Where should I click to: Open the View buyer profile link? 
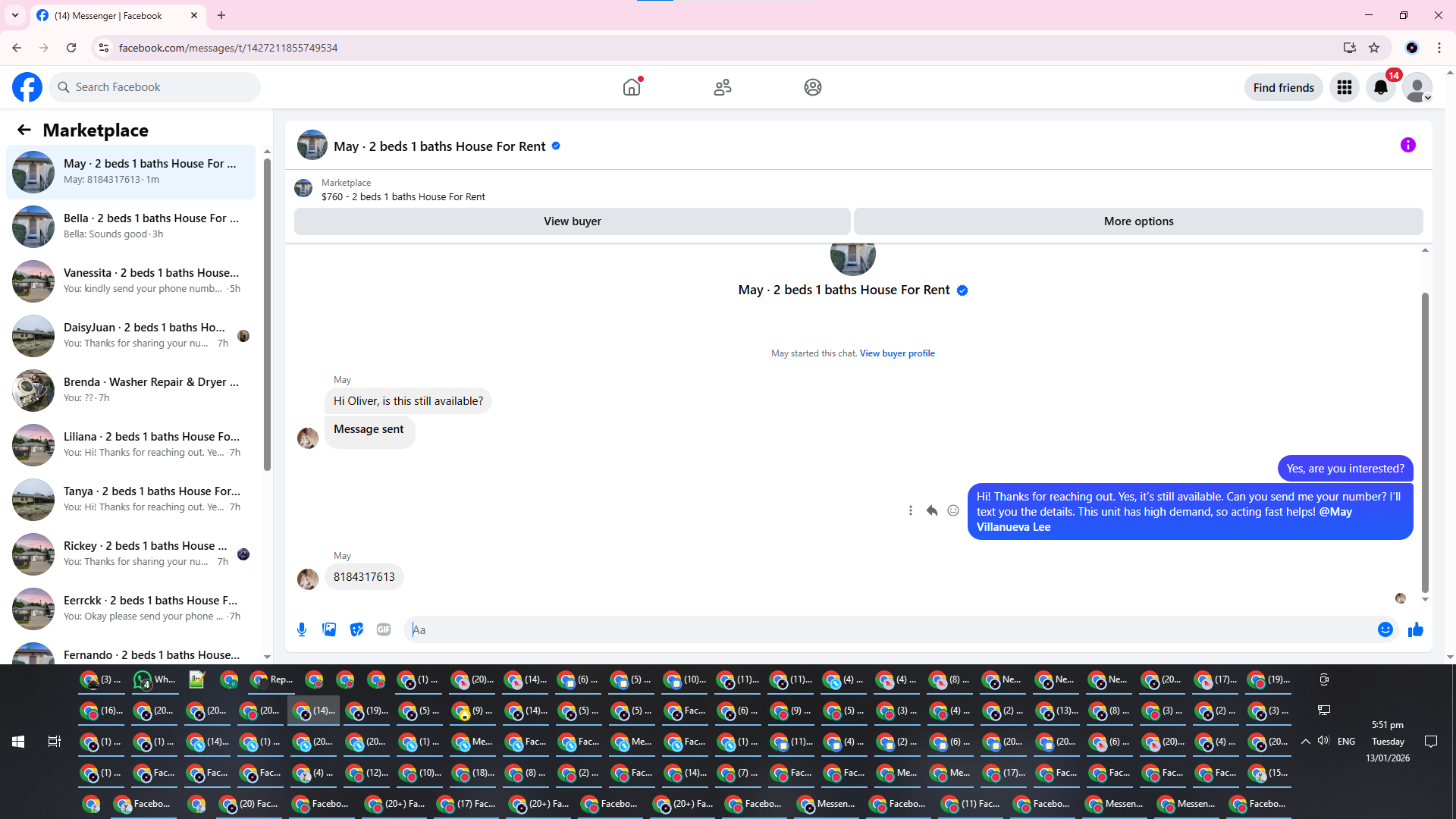point(897,353)
